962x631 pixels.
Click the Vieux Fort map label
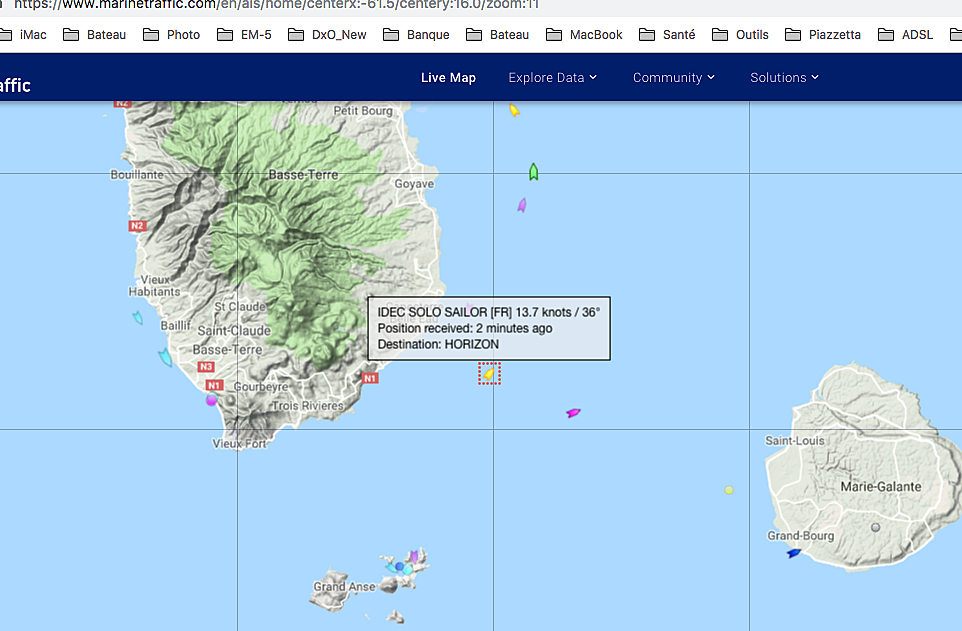(239, 443)
